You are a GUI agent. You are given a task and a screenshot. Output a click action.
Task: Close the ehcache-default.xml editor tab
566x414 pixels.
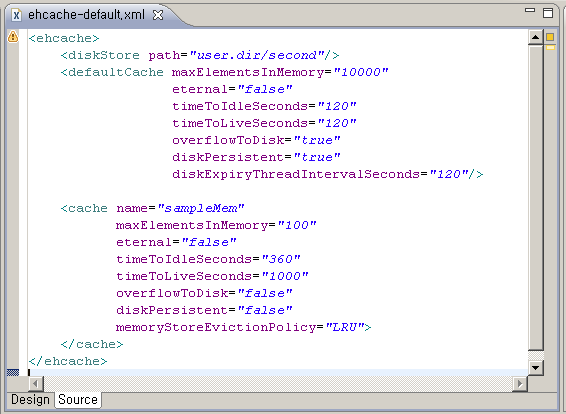[158, 15]
